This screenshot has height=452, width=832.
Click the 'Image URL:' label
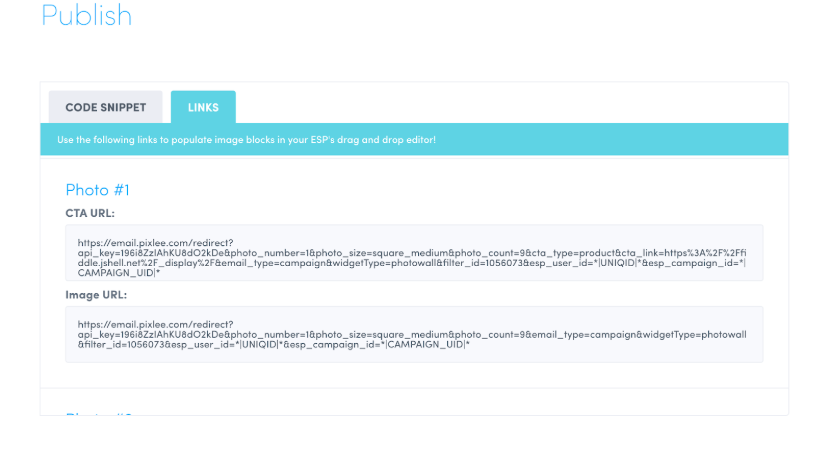coord(96,295)
